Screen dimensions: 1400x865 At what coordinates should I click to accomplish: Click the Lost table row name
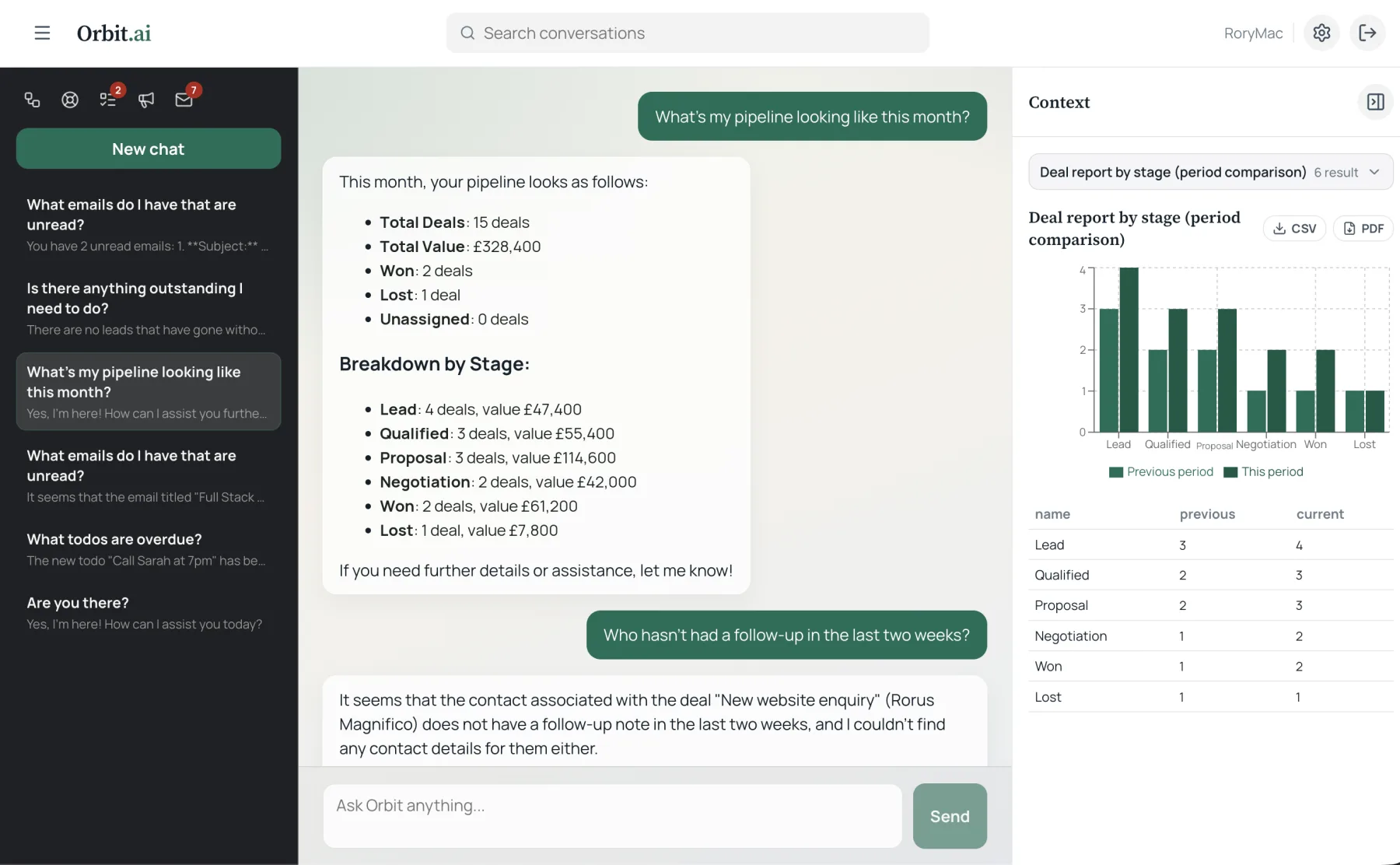point(1048,697)
